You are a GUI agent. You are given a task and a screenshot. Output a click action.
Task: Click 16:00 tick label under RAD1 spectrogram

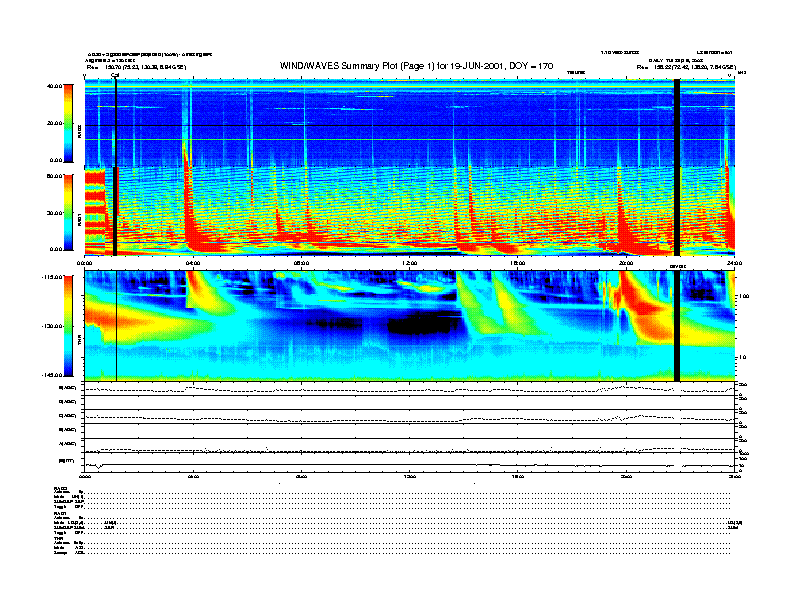[518, 263]
